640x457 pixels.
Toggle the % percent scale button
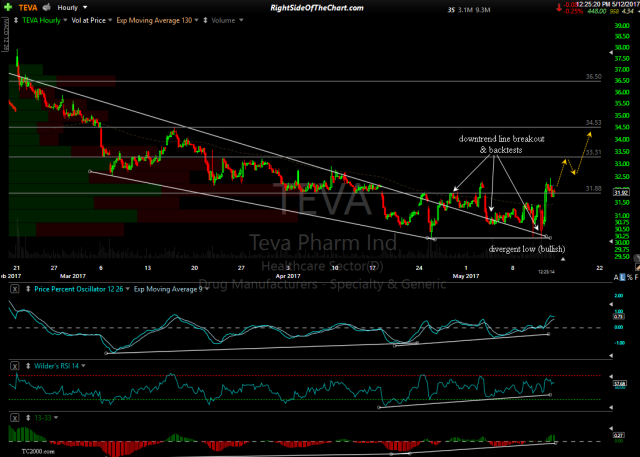(x=630, y=277)
